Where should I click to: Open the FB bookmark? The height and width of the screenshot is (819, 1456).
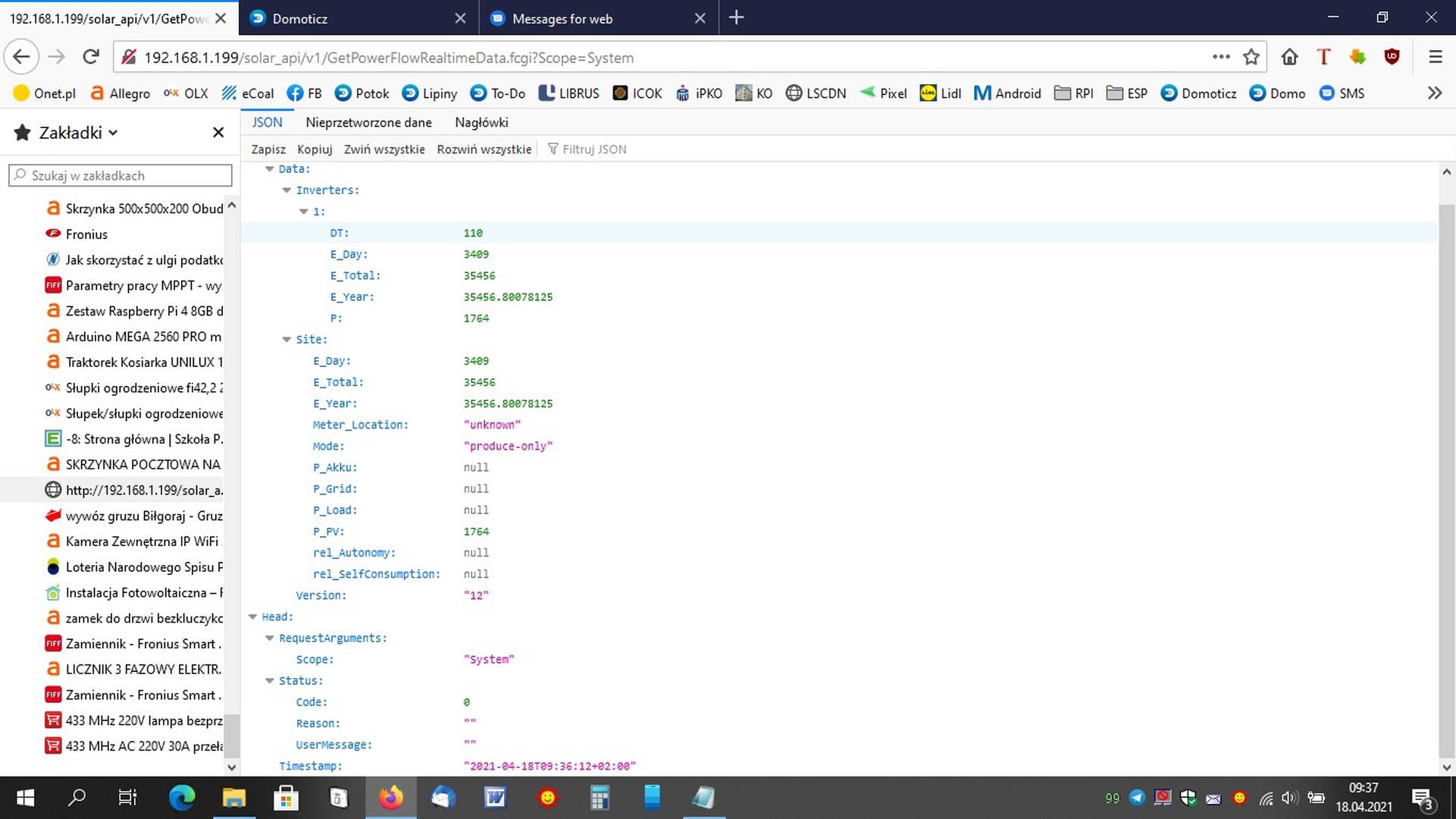click(305, 93)
